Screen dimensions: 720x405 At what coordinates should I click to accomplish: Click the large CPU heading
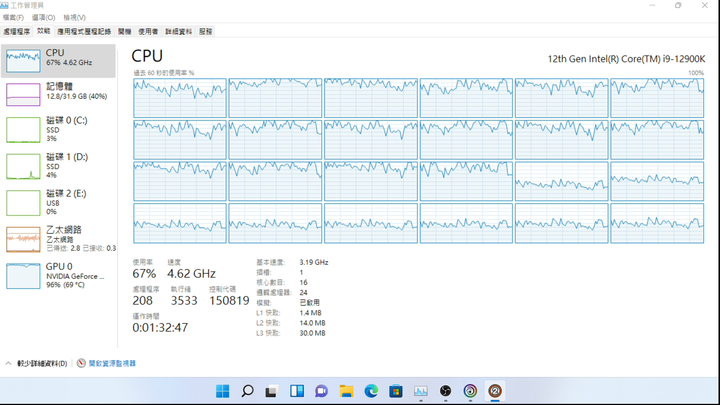click(147, 56)
